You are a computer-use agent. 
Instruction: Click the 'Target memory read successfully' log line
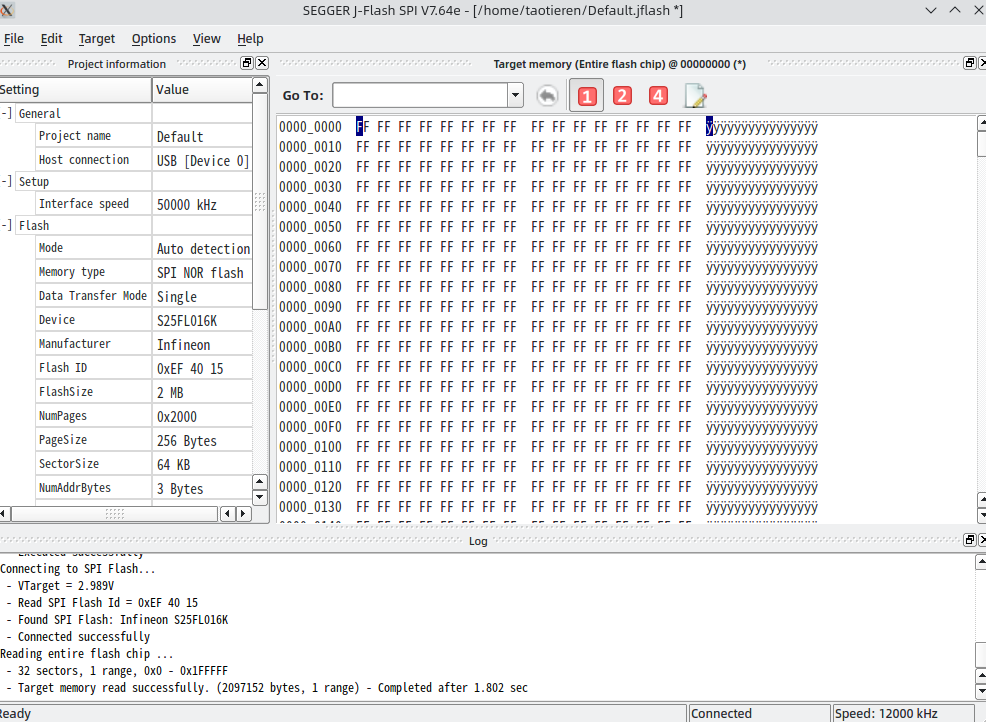pos(272,687)
